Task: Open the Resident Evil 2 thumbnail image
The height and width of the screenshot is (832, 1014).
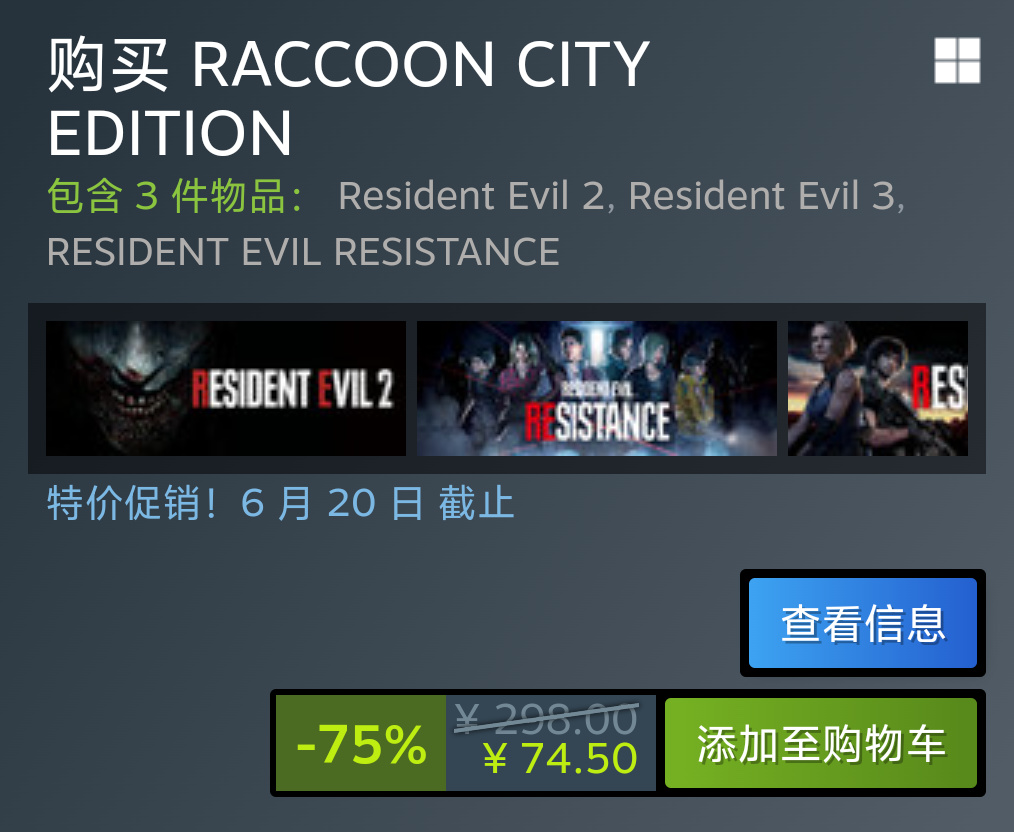Action: (x=226, y=389)
